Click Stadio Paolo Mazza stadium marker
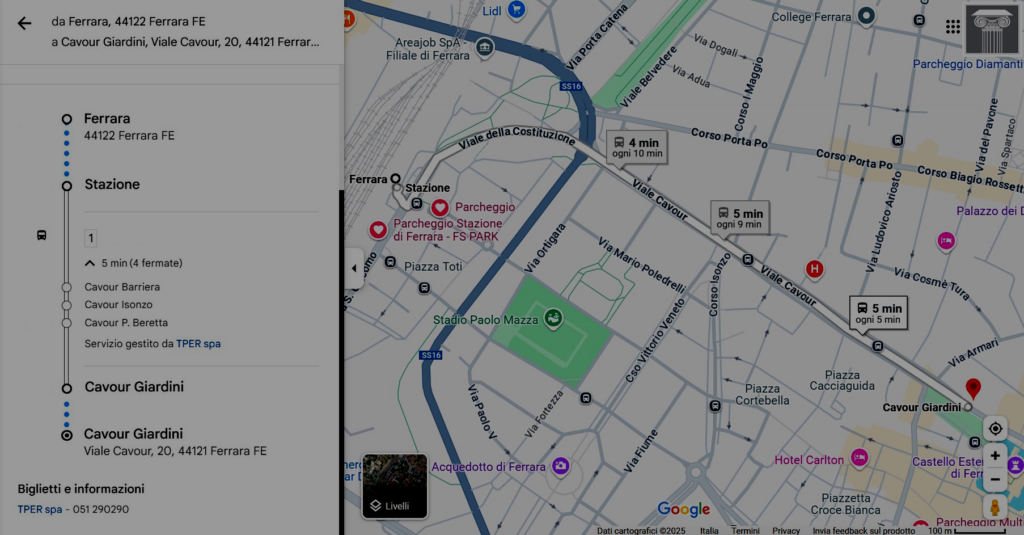1024x535 pixels. point(553,319)
